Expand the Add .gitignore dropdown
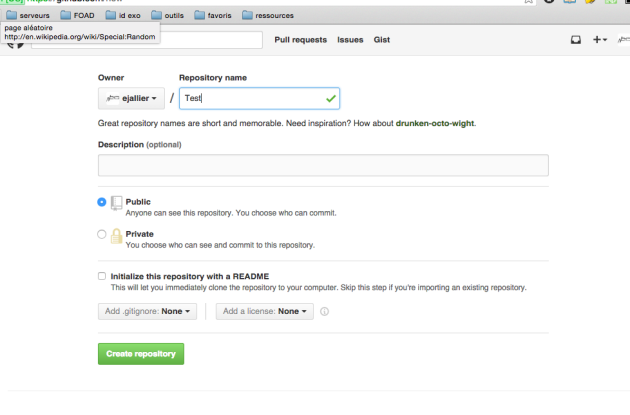630x415 pixels. coord(147,311)
